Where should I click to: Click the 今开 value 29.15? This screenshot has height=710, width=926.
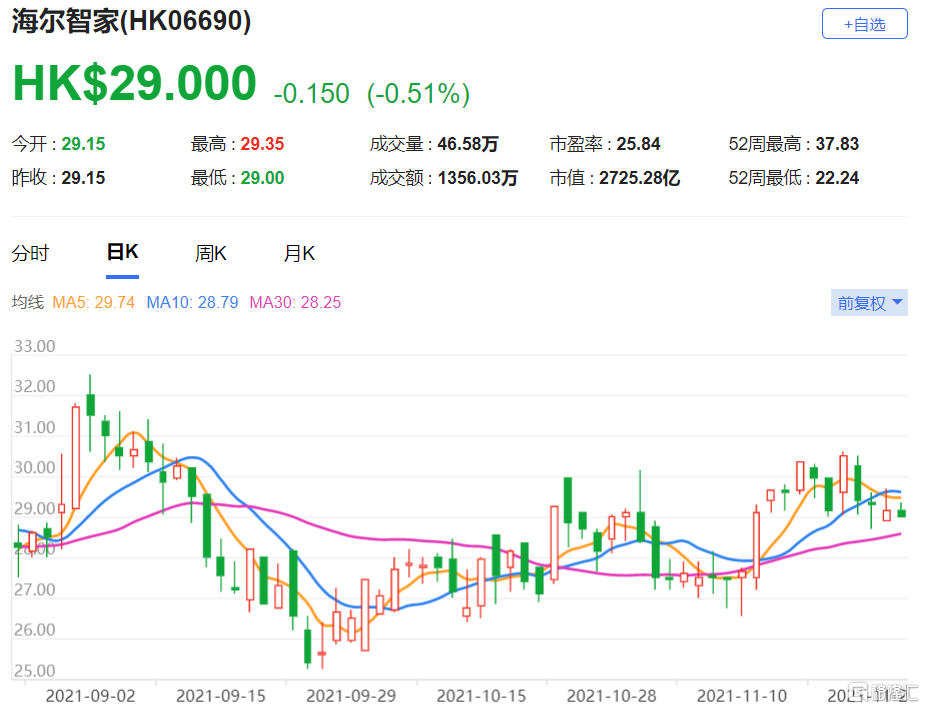(83, 144)
